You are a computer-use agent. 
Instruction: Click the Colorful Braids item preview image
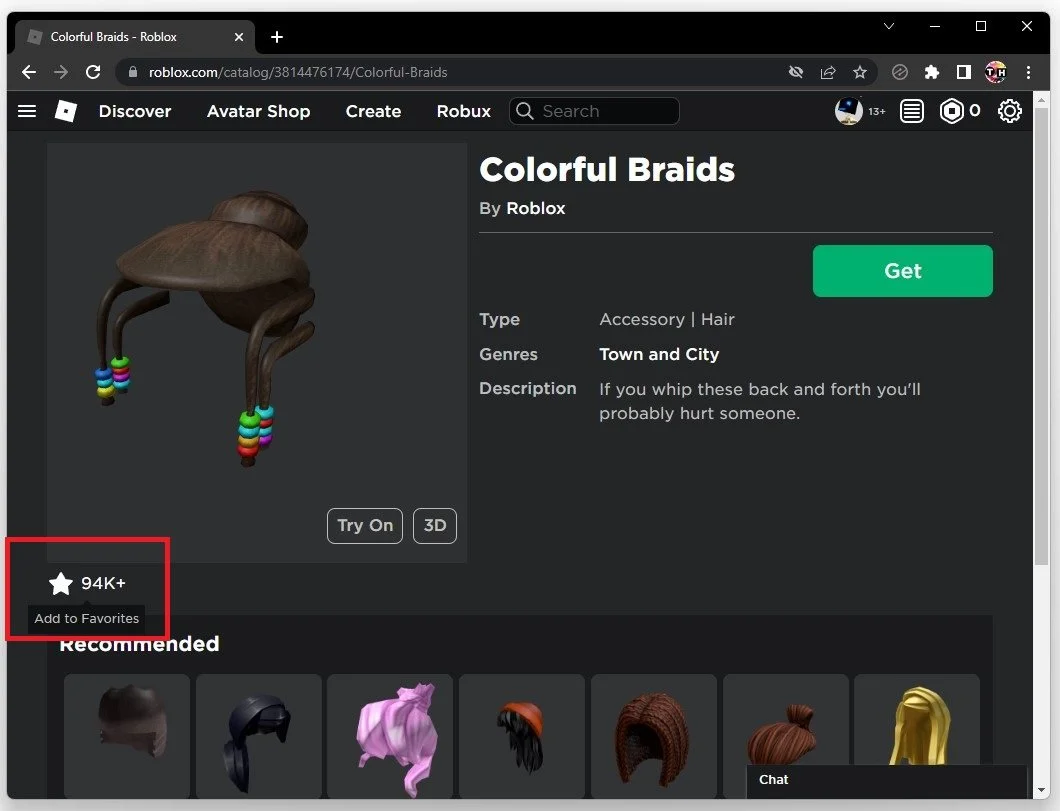(x=257, y=353)
